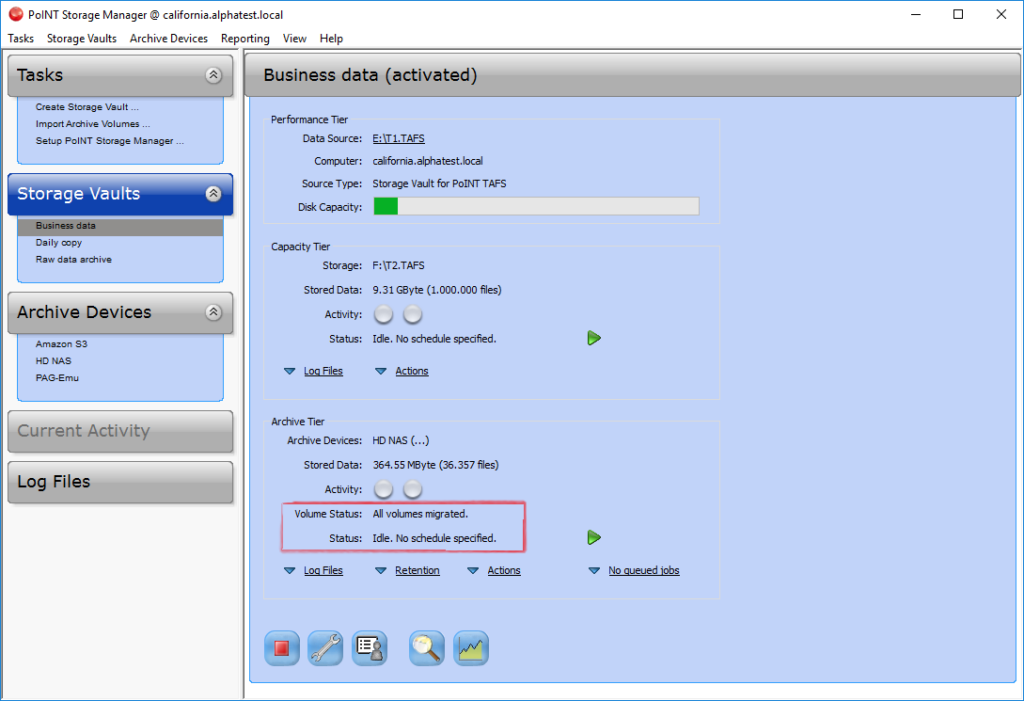
Task: Click first Archive Tier activity indicator
Action: (383, 489)
